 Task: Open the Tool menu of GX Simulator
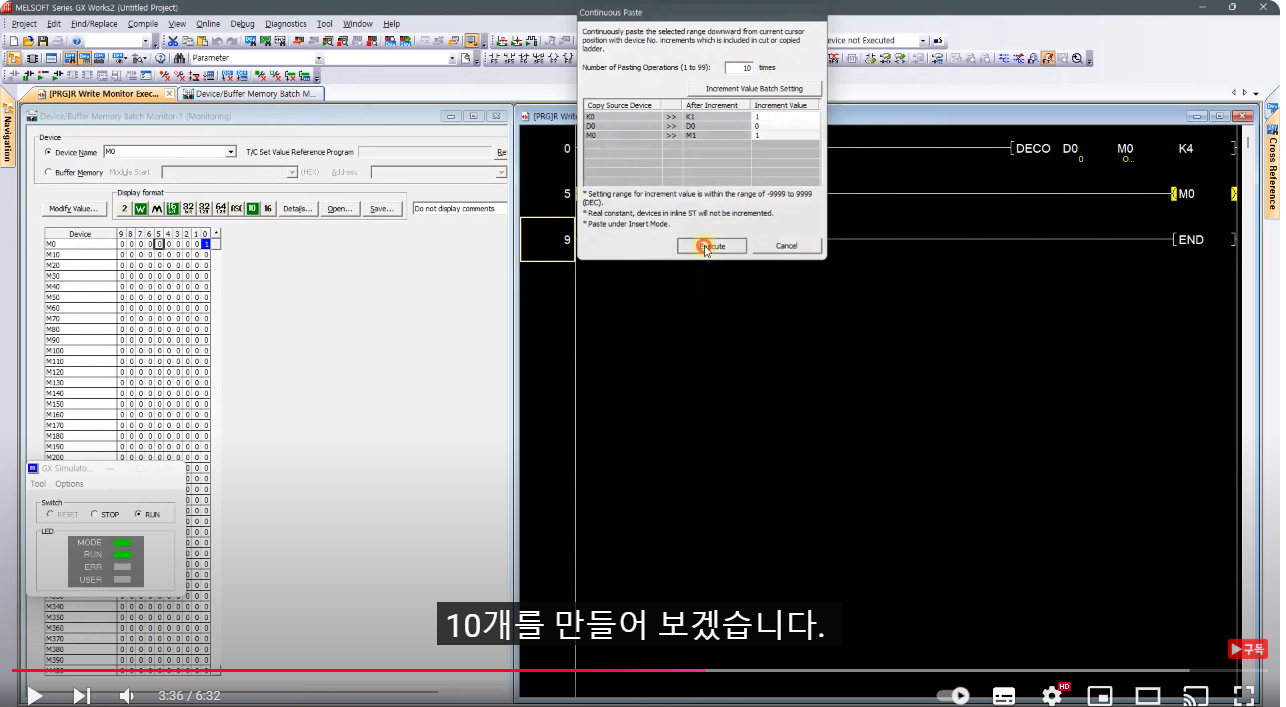point(38,483)
